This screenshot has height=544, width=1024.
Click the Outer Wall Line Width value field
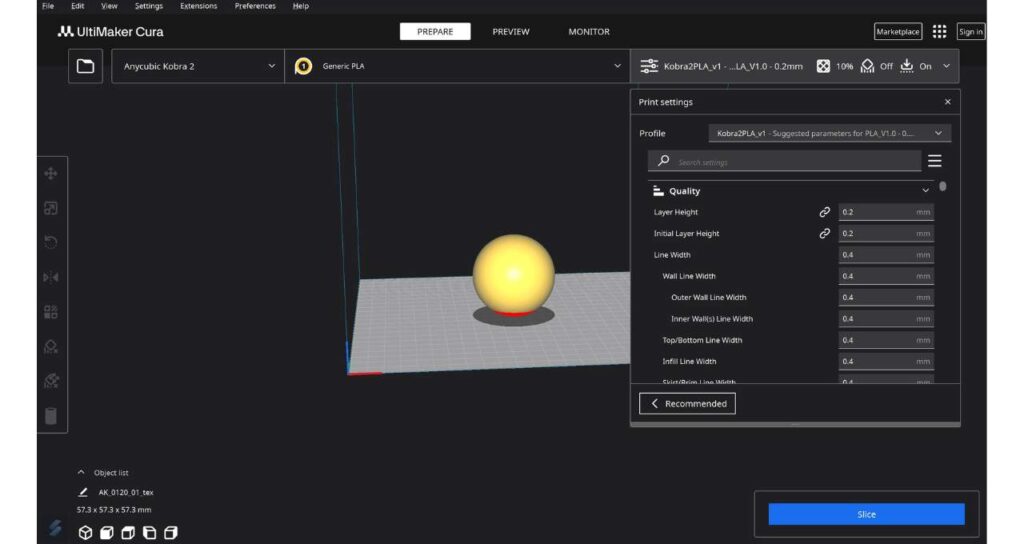click(886, 297)
